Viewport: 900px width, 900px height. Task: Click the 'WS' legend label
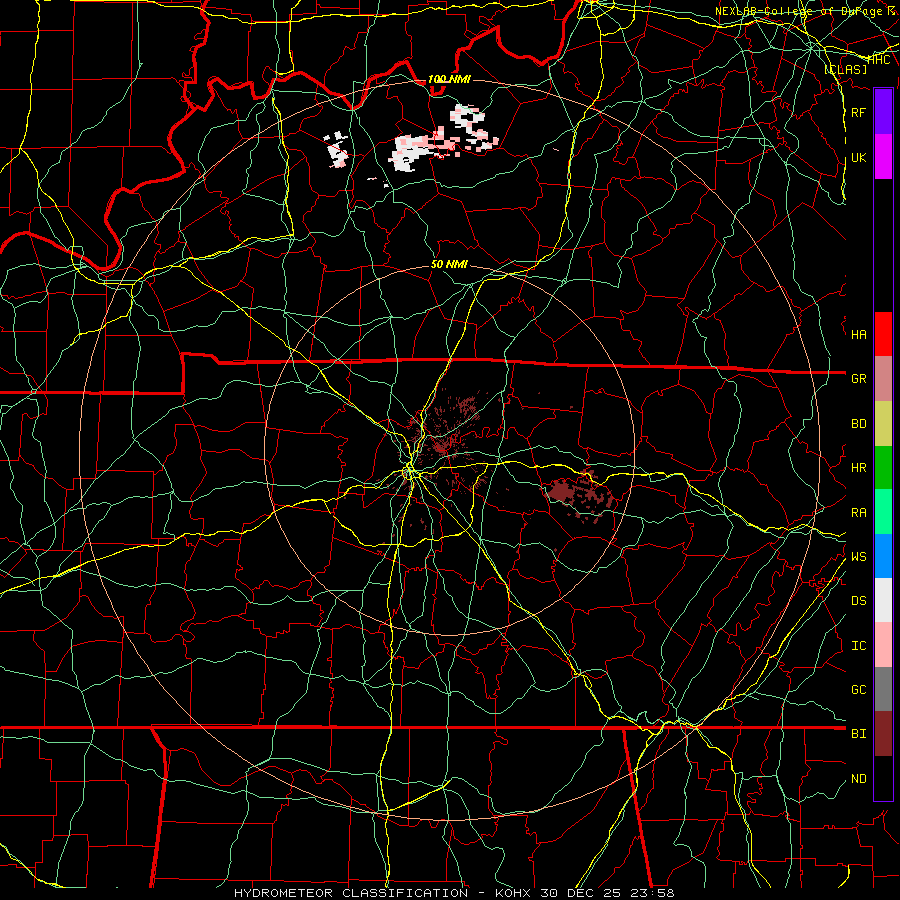(x=858, y=556)
